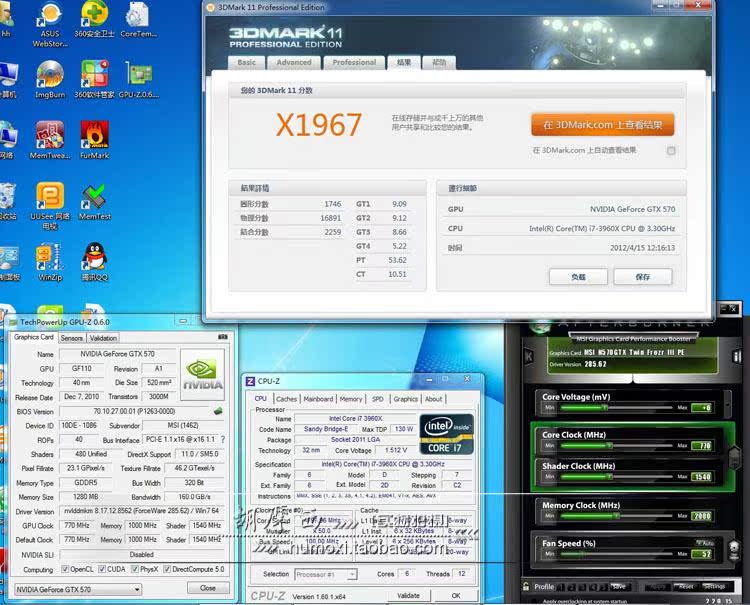The image size is (750, 605).
Task: Click the BIOS save icon in GPU-Z
Action: coord(218,411)
